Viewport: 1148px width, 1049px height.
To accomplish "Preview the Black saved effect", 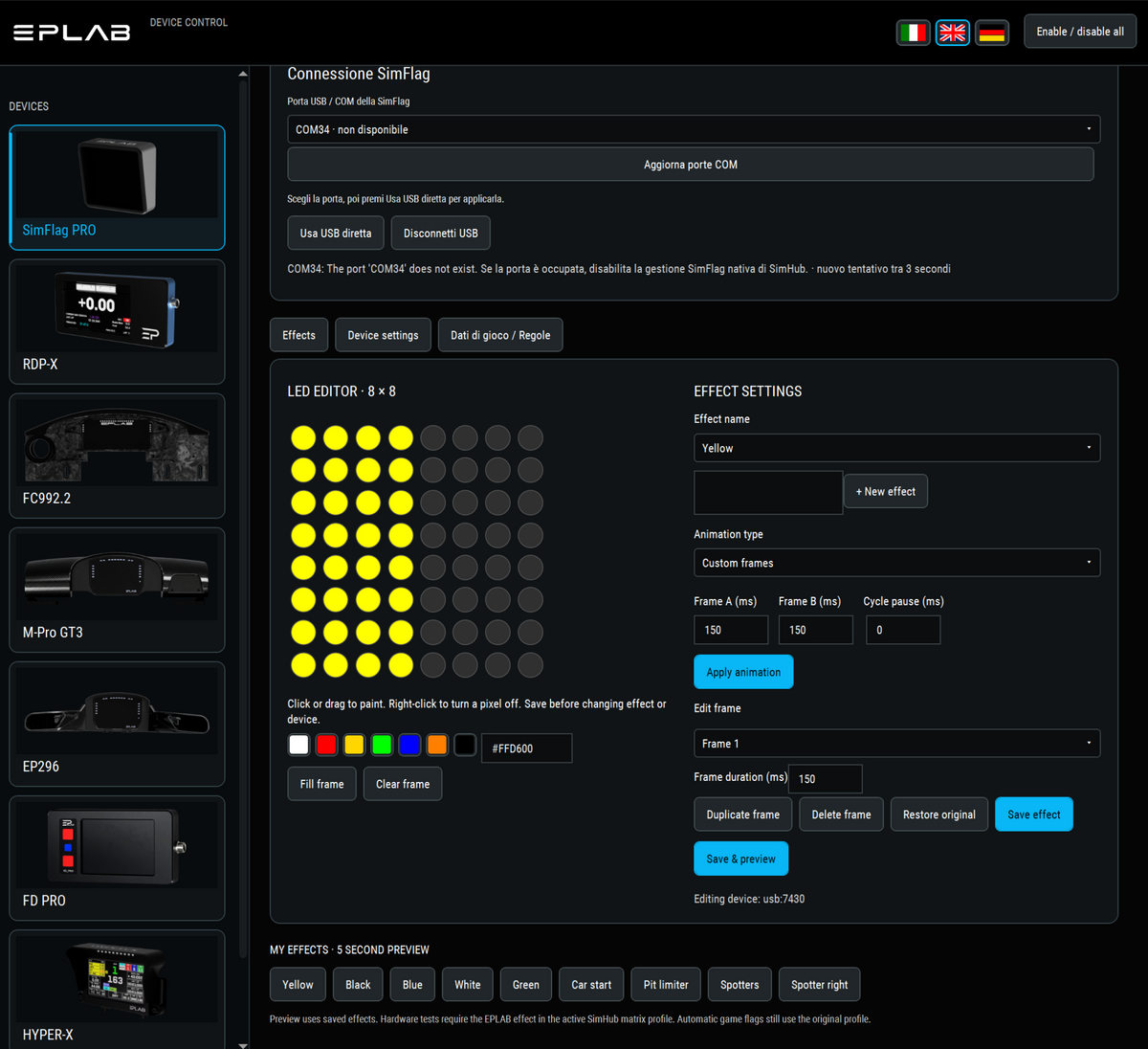I will coord(358,985).
